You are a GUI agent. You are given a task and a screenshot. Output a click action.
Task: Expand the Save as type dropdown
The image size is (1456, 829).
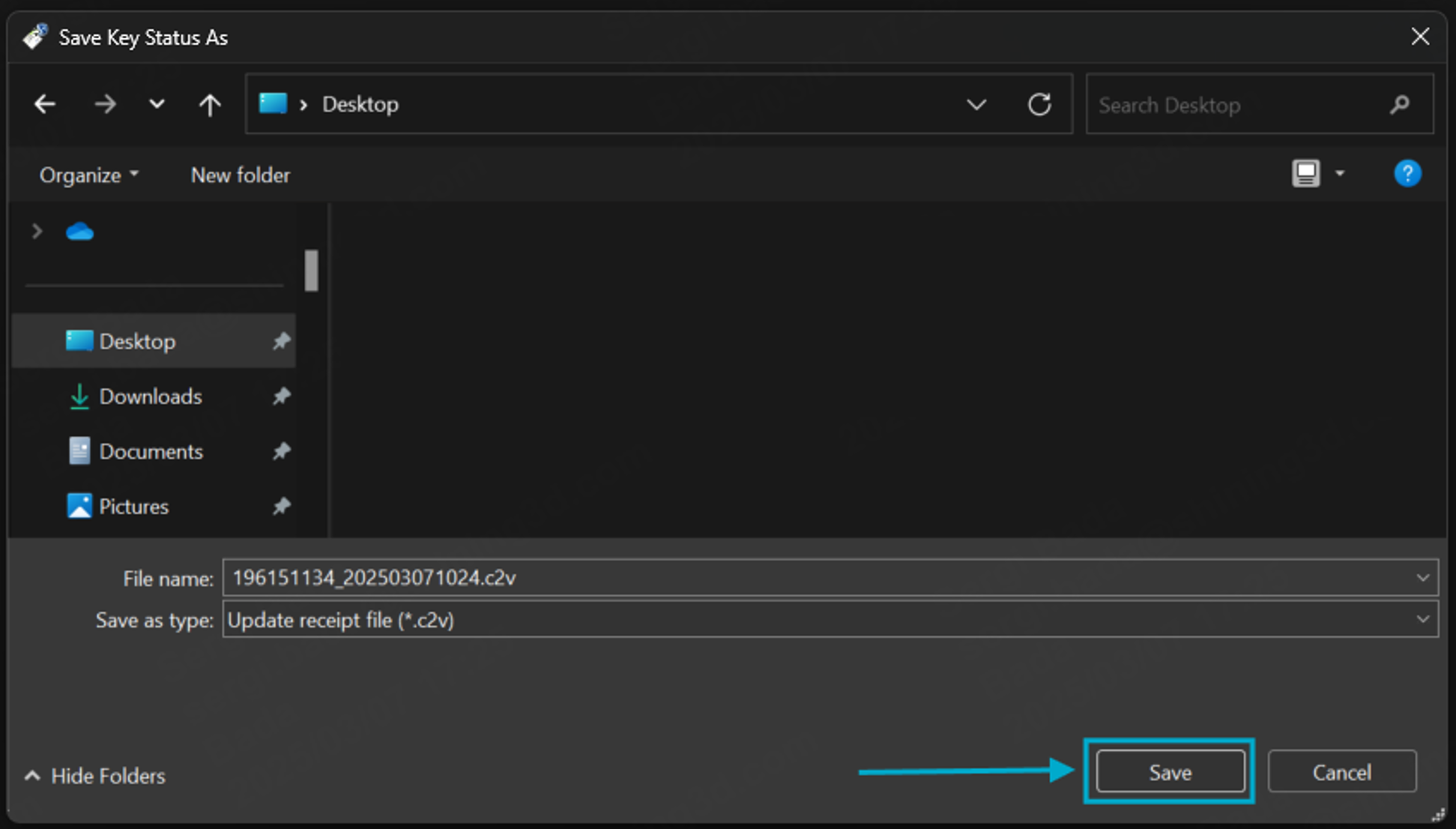coord(1422,620)
